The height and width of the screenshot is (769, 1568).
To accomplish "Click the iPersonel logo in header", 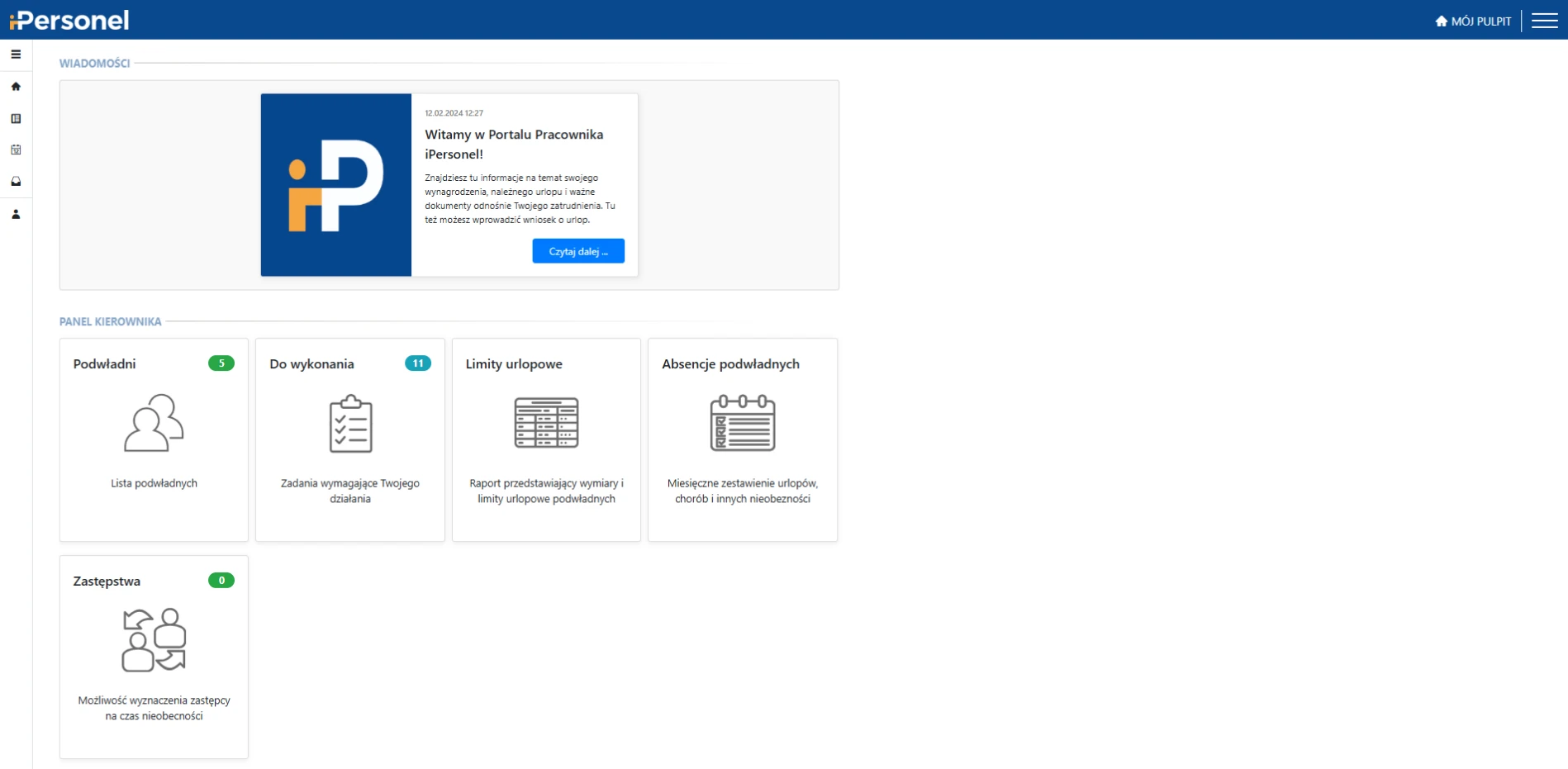I will point(69,21).
